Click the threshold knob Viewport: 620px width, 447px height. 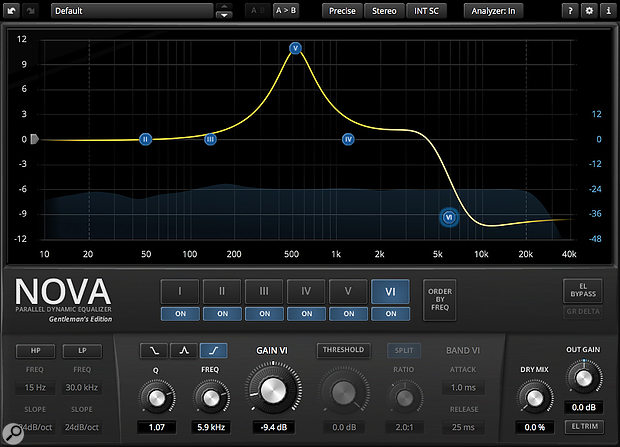click(x=344, y=392)
